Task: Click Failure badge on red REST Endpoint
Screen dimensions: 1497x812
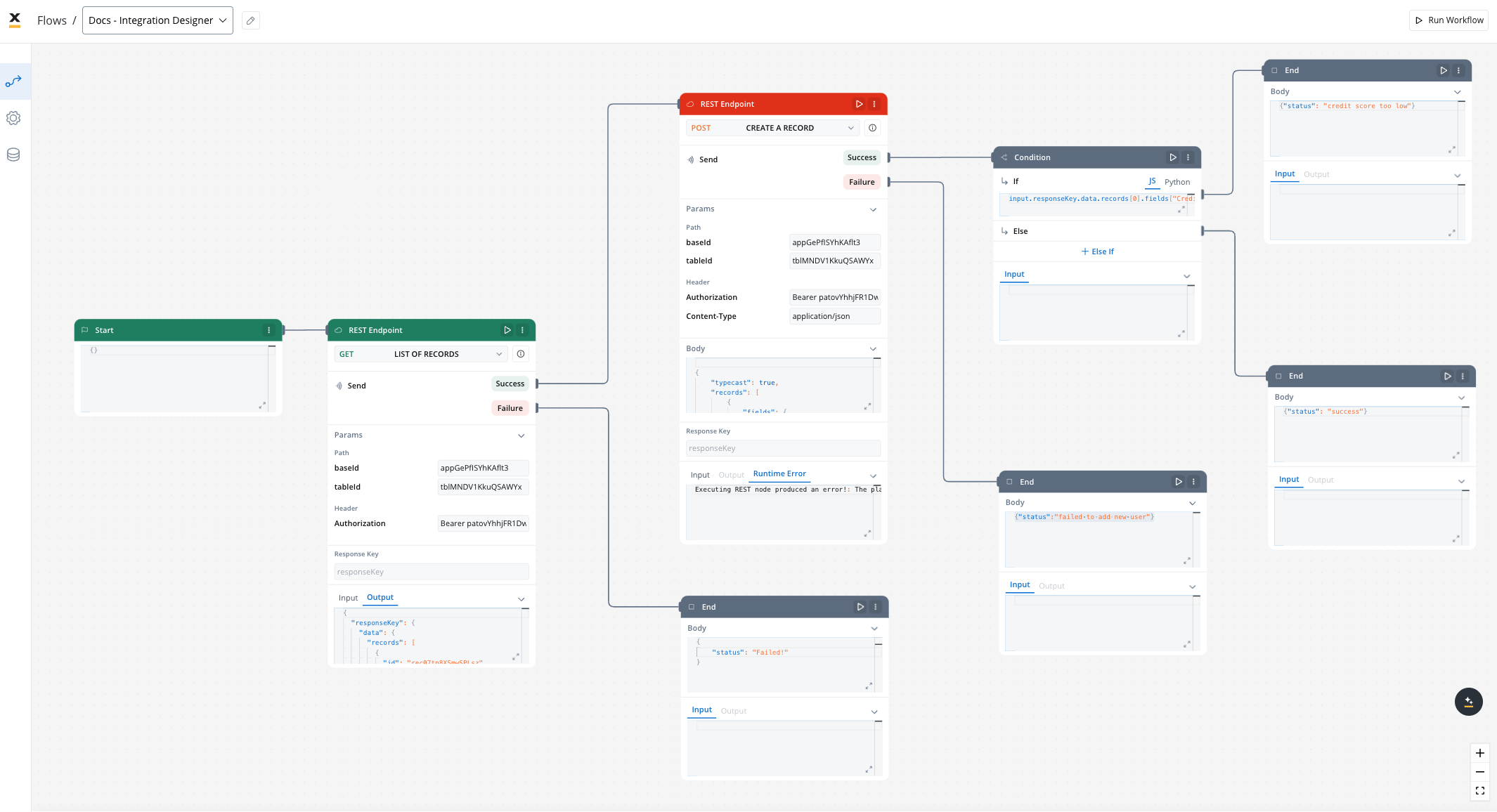Action: tap(862, 182)
